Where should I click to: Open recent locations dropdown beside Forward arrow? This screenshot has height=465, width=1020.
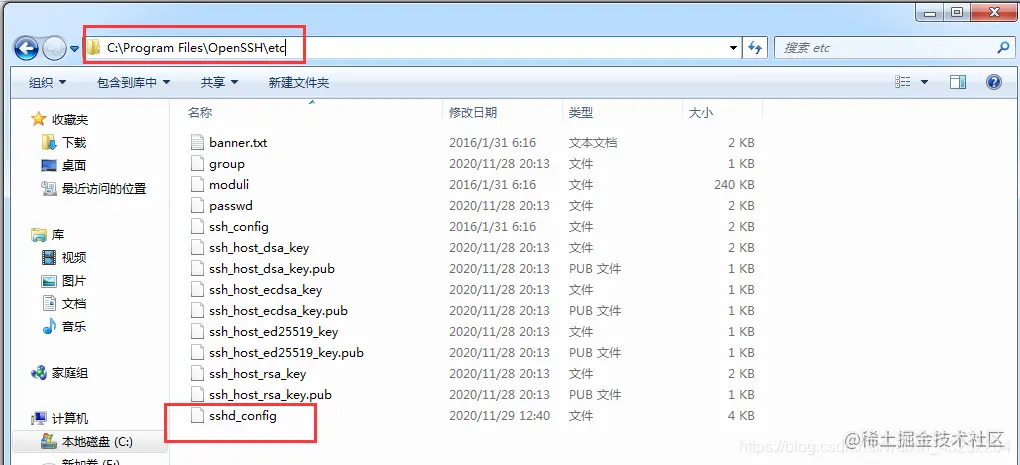tap(74, 48)
